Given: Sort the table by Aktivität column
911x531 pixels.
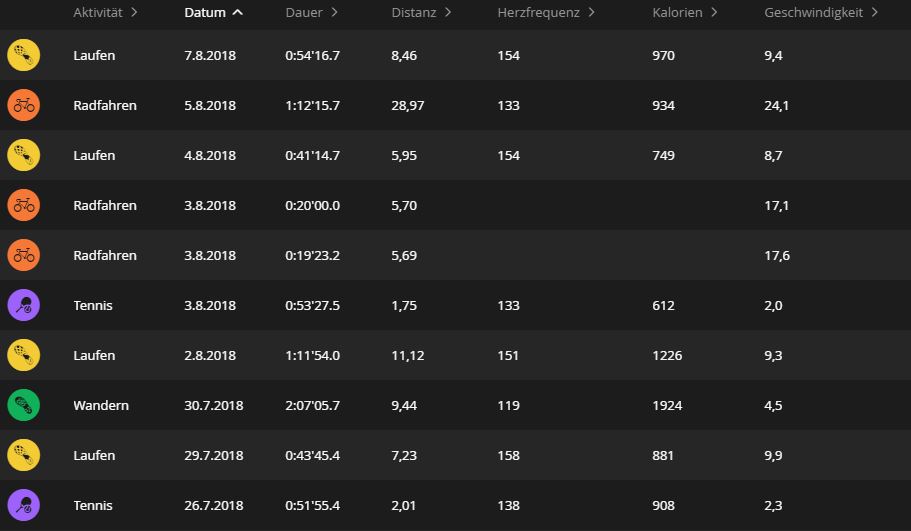Looking at the screenshot, I should 105,13.
